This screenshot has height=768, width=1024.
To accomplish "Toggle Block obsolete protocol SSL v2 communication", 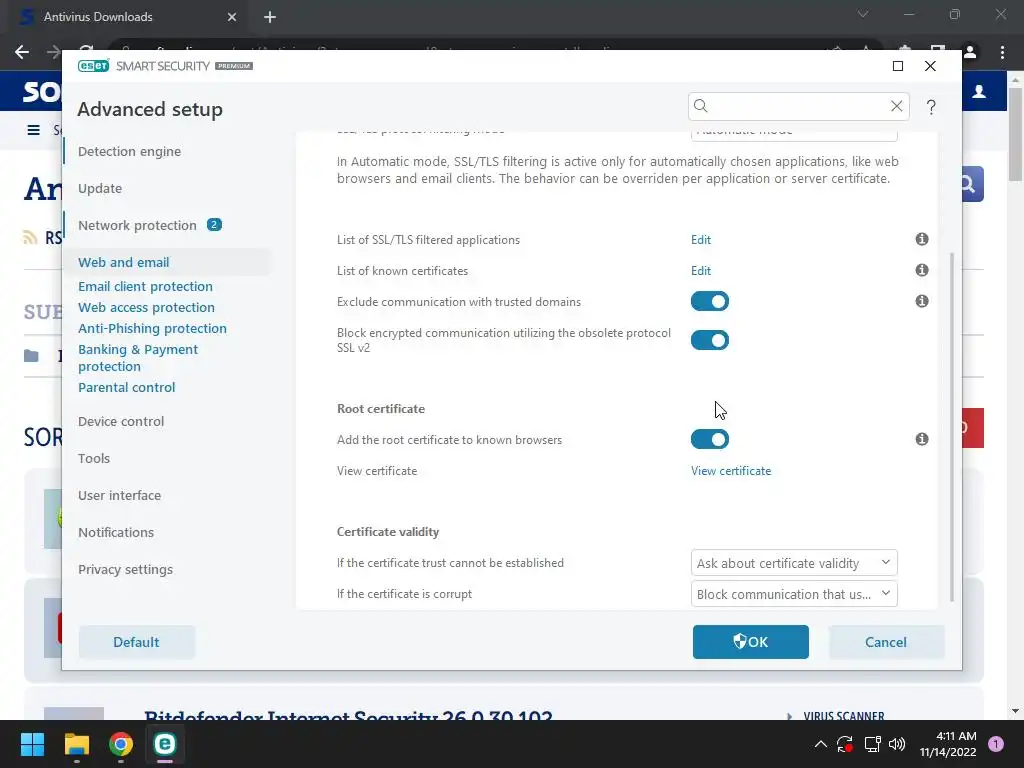I will click(710, 340).
